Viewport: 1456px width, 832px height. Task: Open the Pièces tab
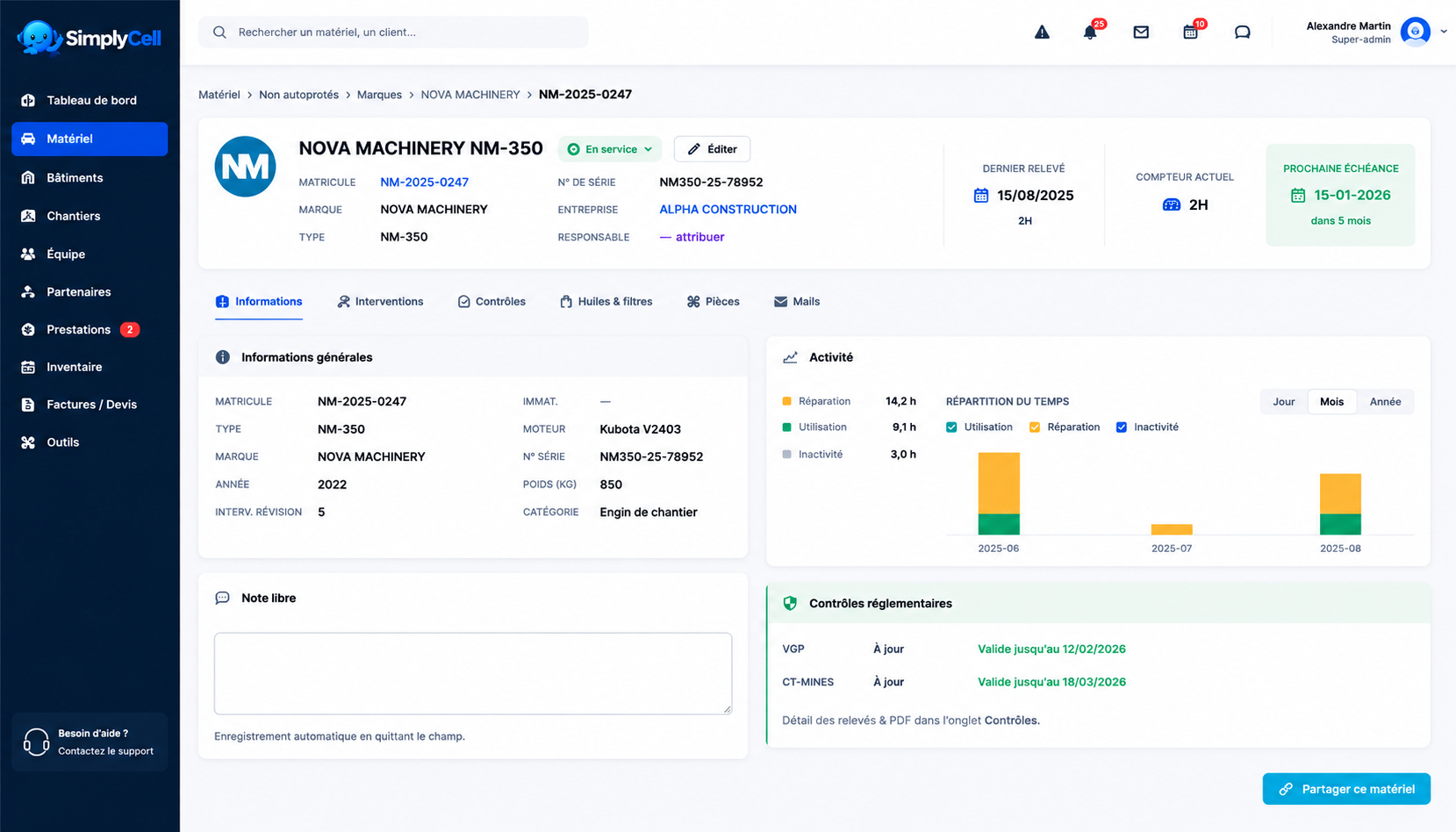[714, 301]
